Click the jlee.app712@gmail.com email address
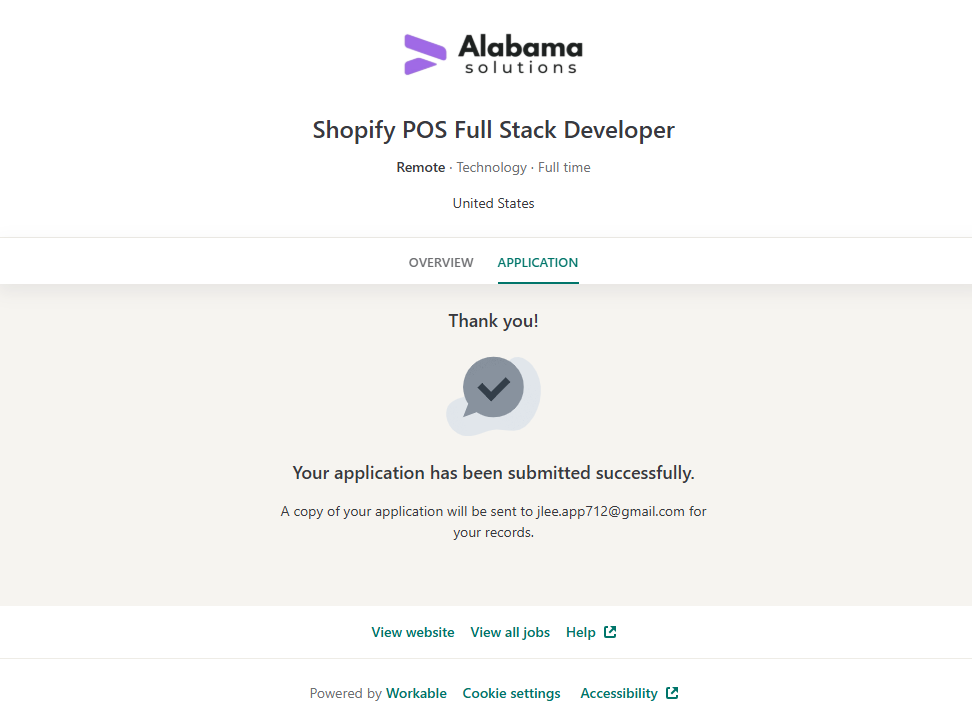 click(611, 511)
